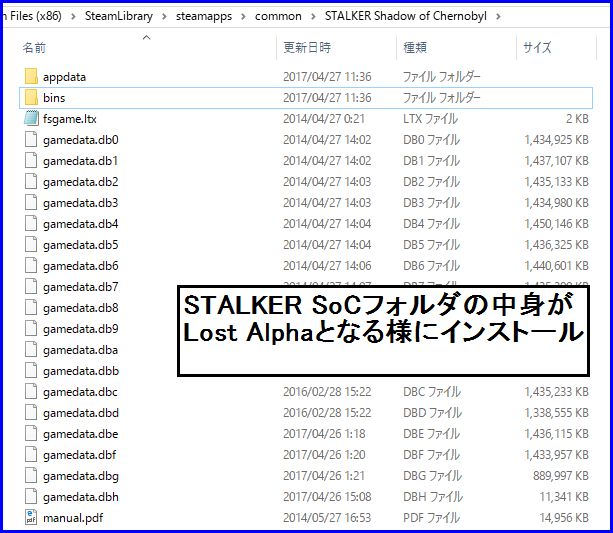Select the gamedata.db3 file icon

point(31,203)
